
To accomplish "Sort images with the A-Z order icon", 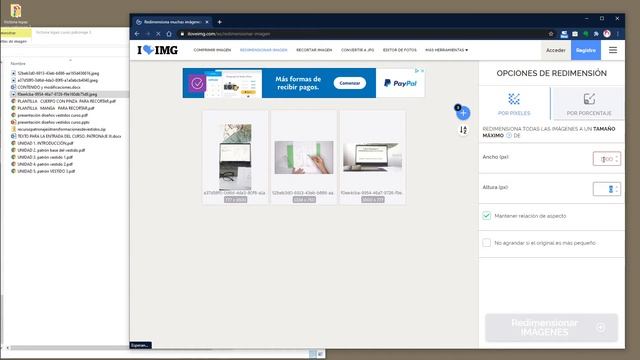I will pyautogui.click(x=463, y=130).
